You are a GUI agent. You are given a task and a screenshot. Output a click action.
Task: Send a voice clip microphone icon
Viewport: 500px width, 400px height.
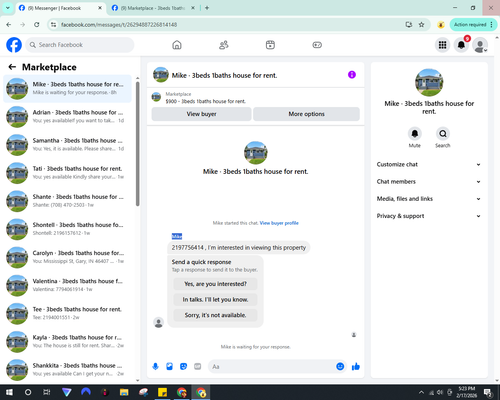pyautogui.click(x=155, y=367)
